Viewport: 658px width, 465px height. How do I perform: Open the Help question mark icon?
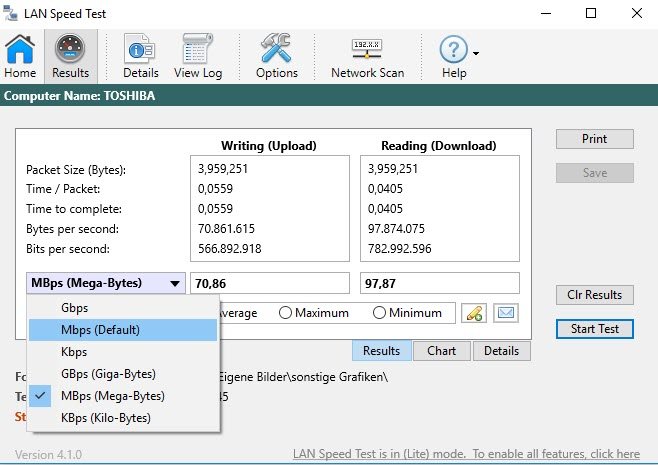pyautogui.click(x=454, y=50)
